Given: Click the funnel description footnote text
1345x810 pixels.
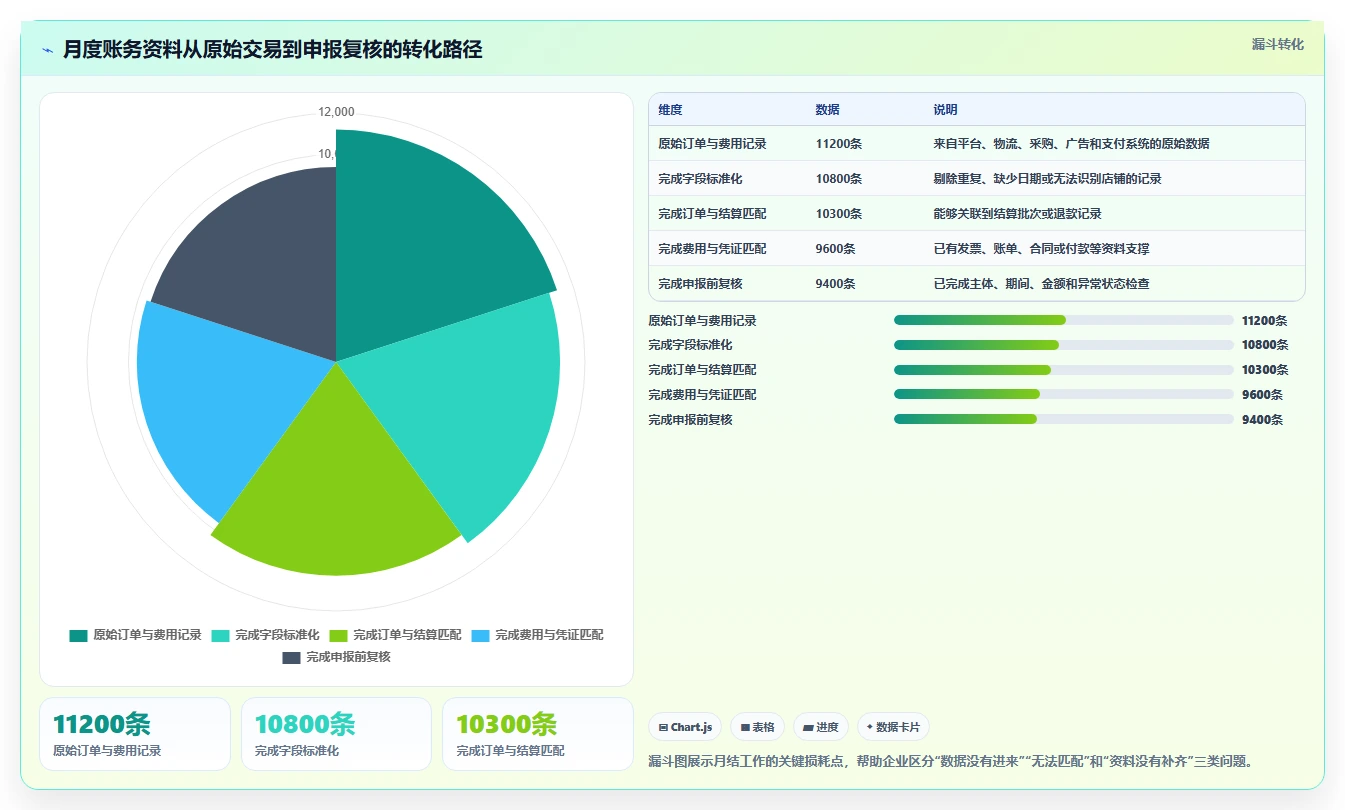Looking at the screenshot, I should [950, 761].
